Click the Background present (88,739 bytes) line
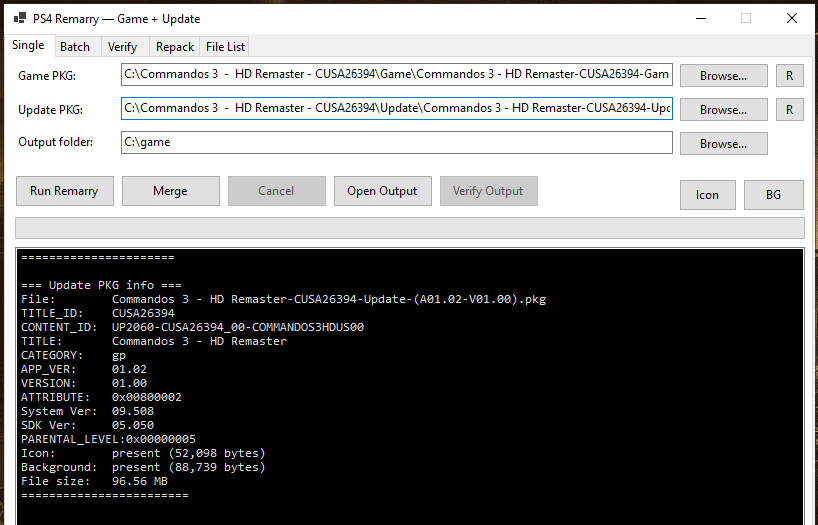Viewport: 818px width, 525px height. coord(143,468)
